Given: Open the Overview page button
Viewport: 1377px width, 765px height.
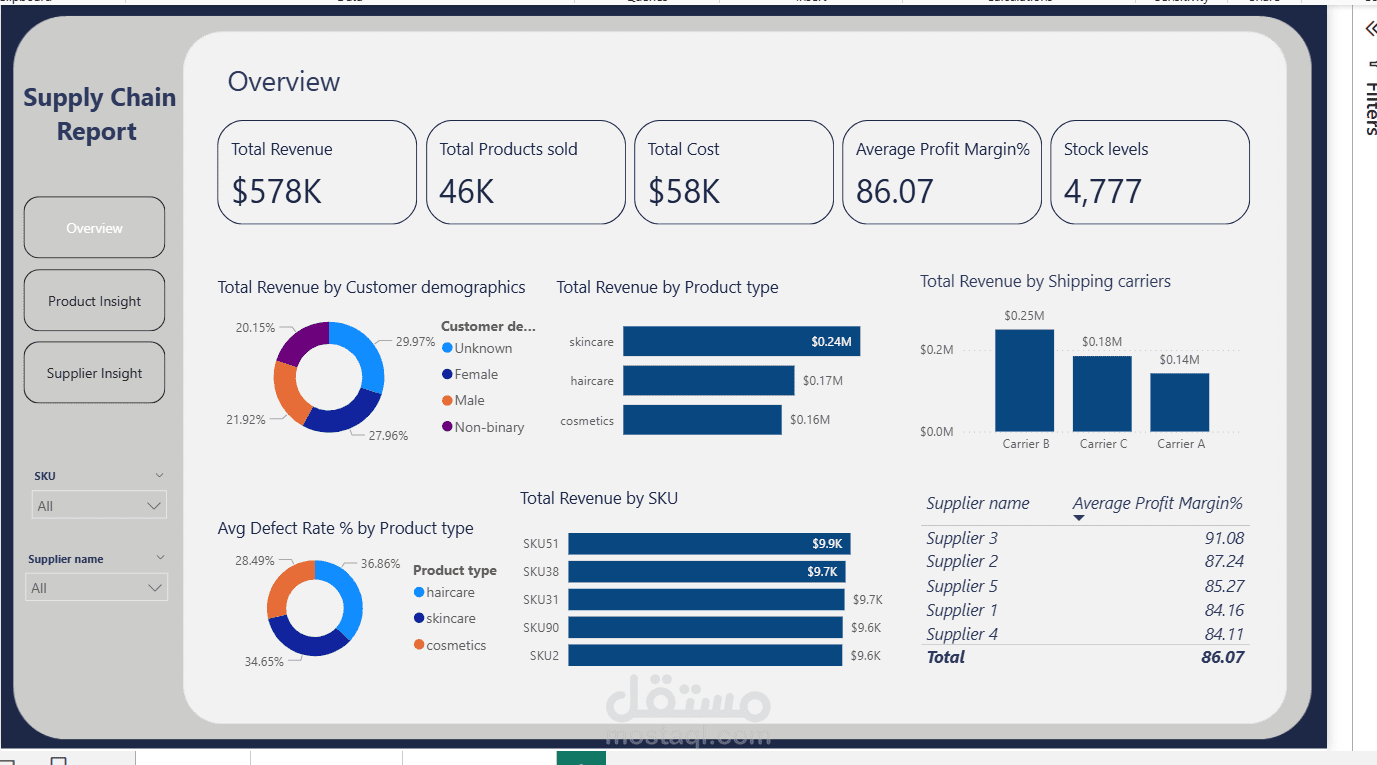Looking at the screenshot, I should point(94,228).
